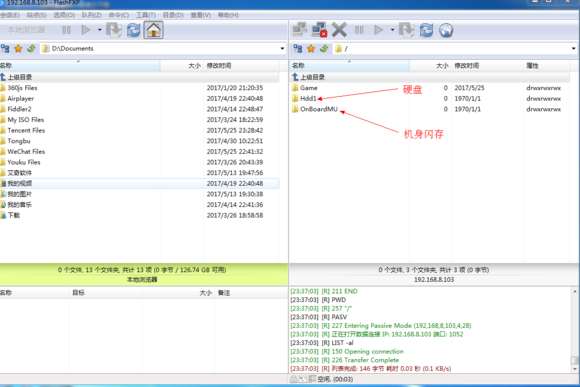This screenshot has width=580, height=387.
Task: Select the Tencent Files local folder
Action: 26,130
